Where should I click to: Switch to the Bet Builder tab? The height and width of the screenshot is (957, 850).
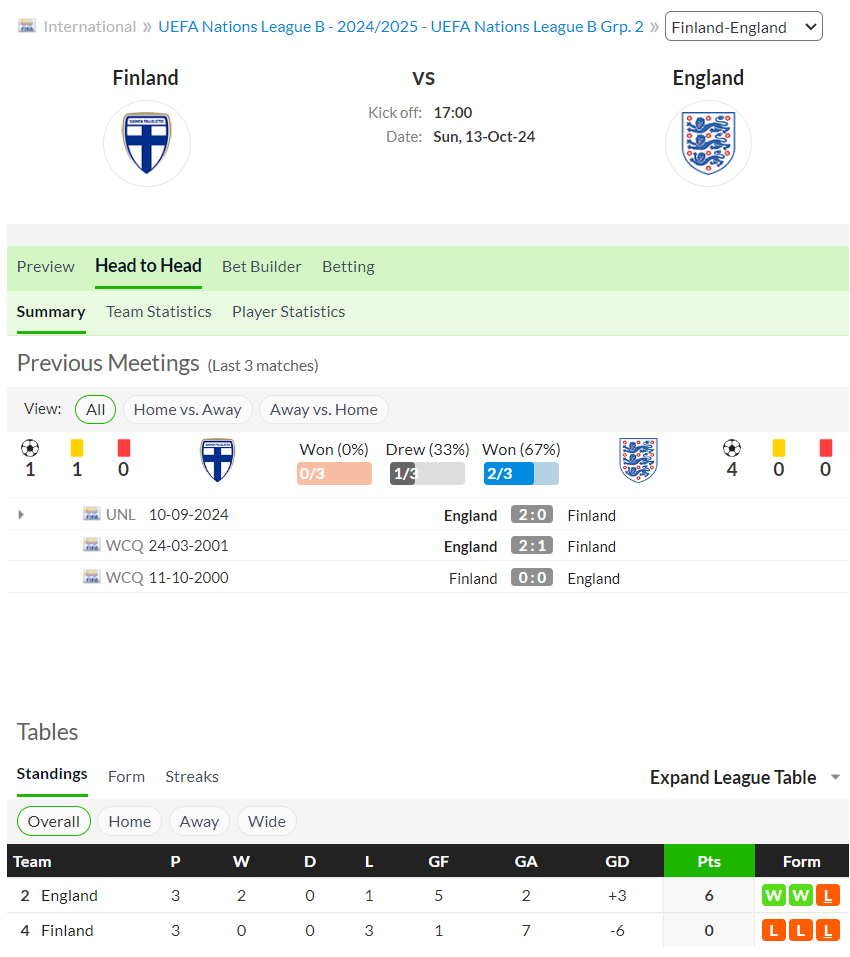(261, 267)
